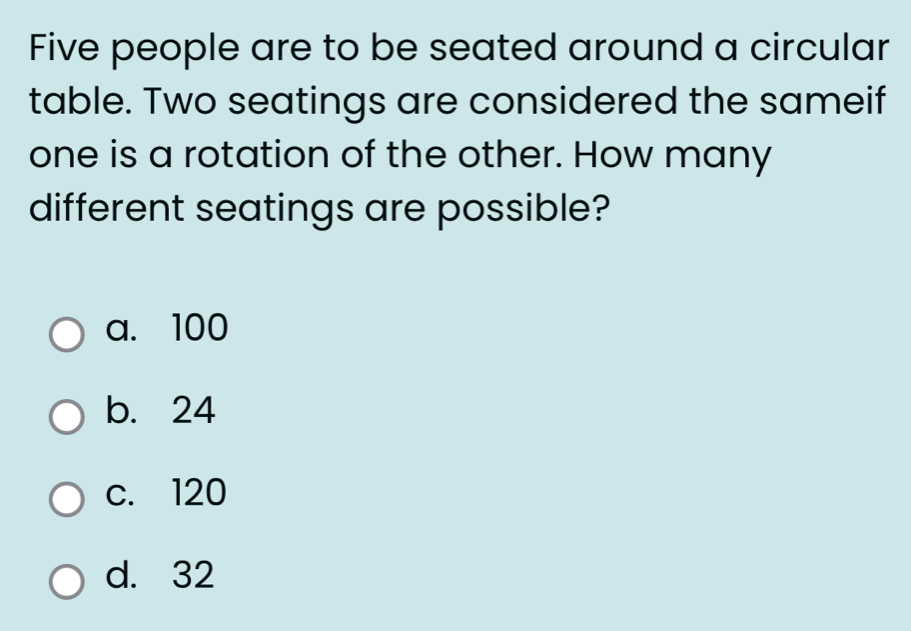Click the answer value 120
The height and width of the screenshot is (631, 911).
(199, 493)
